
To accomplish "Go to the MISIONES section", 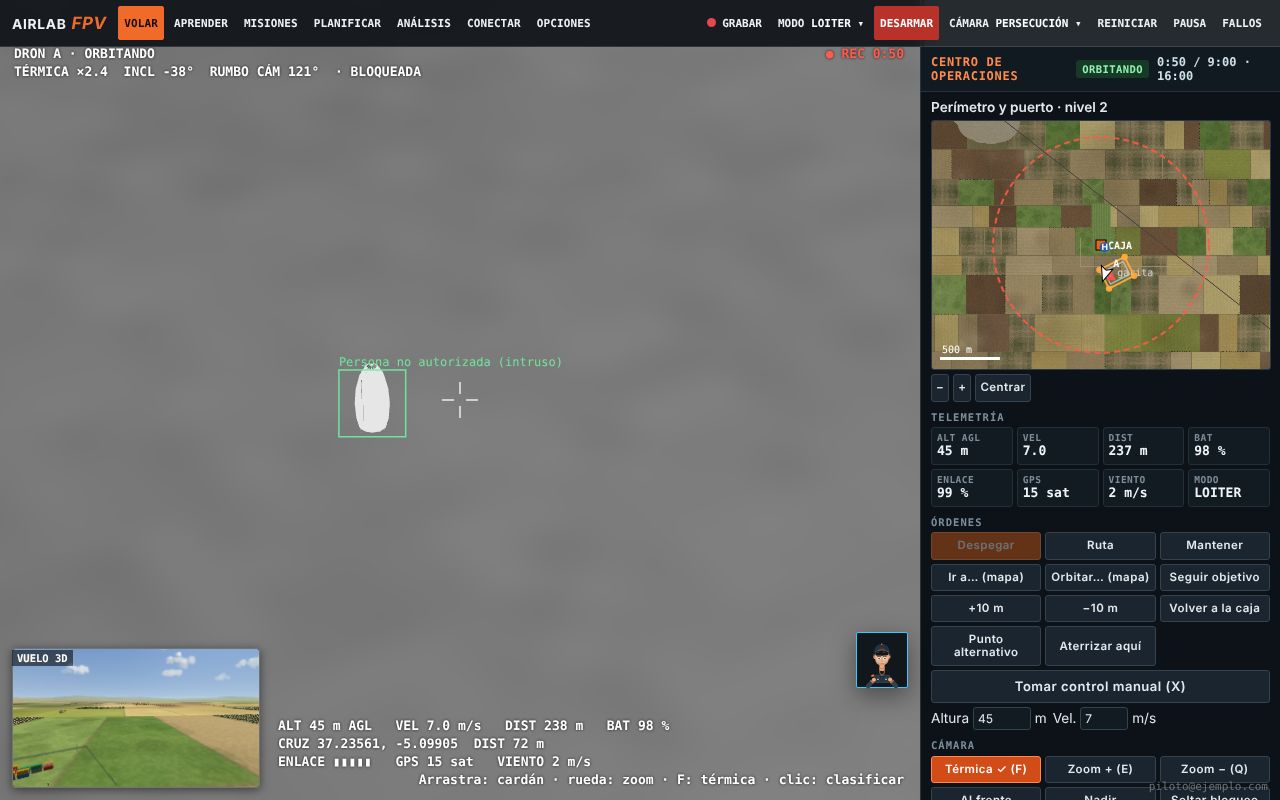I will click(x=271, y=23).
